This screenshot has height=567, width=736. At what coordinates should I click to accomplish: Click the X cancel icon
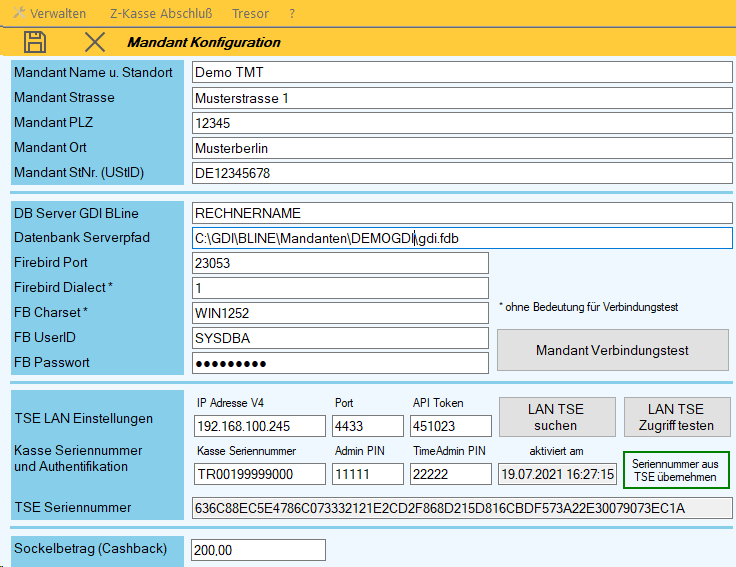[x=95, y=42]
